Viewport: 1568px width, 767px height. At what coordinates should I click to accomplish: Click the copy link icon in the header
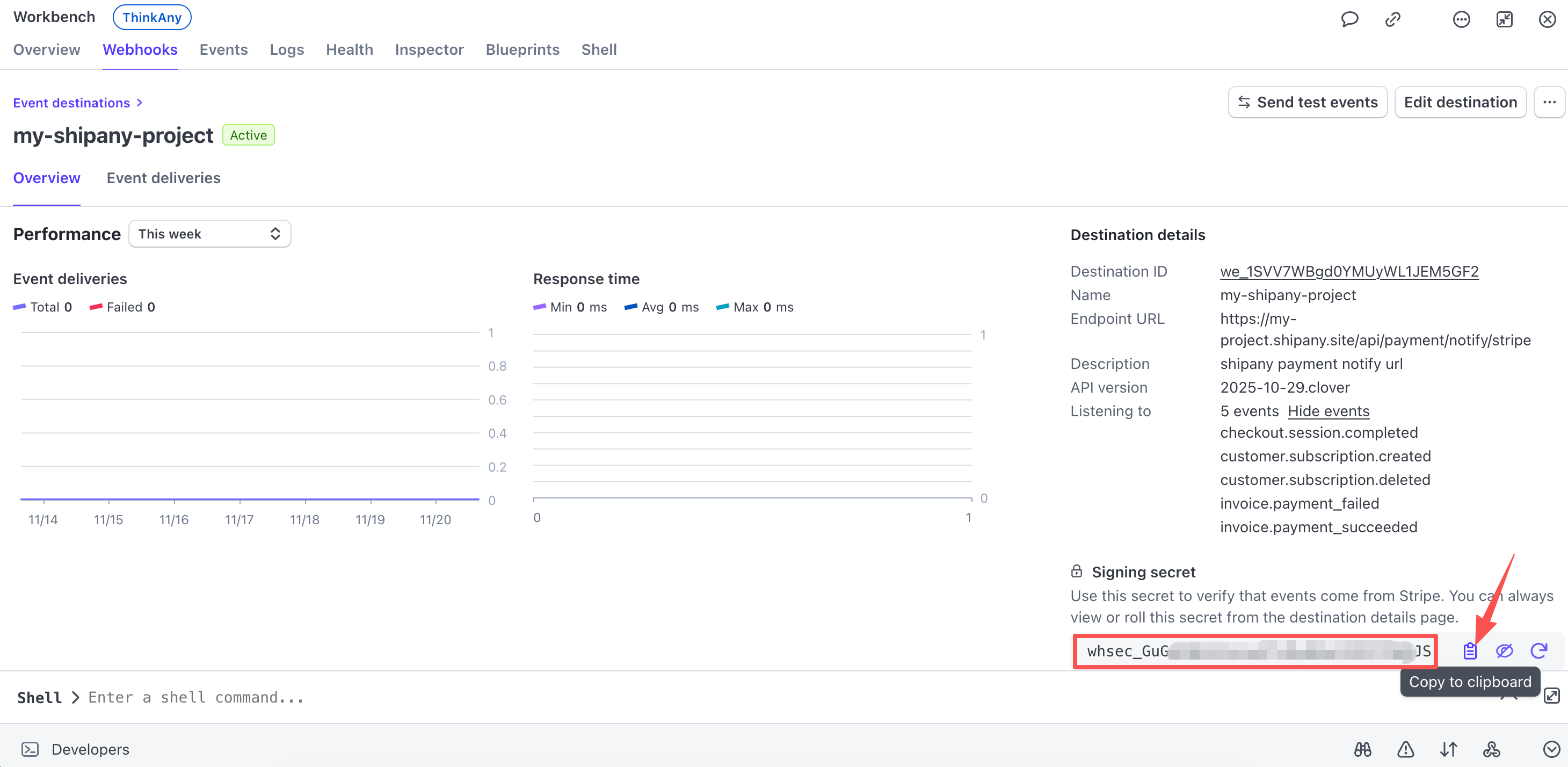(1393, 19)
